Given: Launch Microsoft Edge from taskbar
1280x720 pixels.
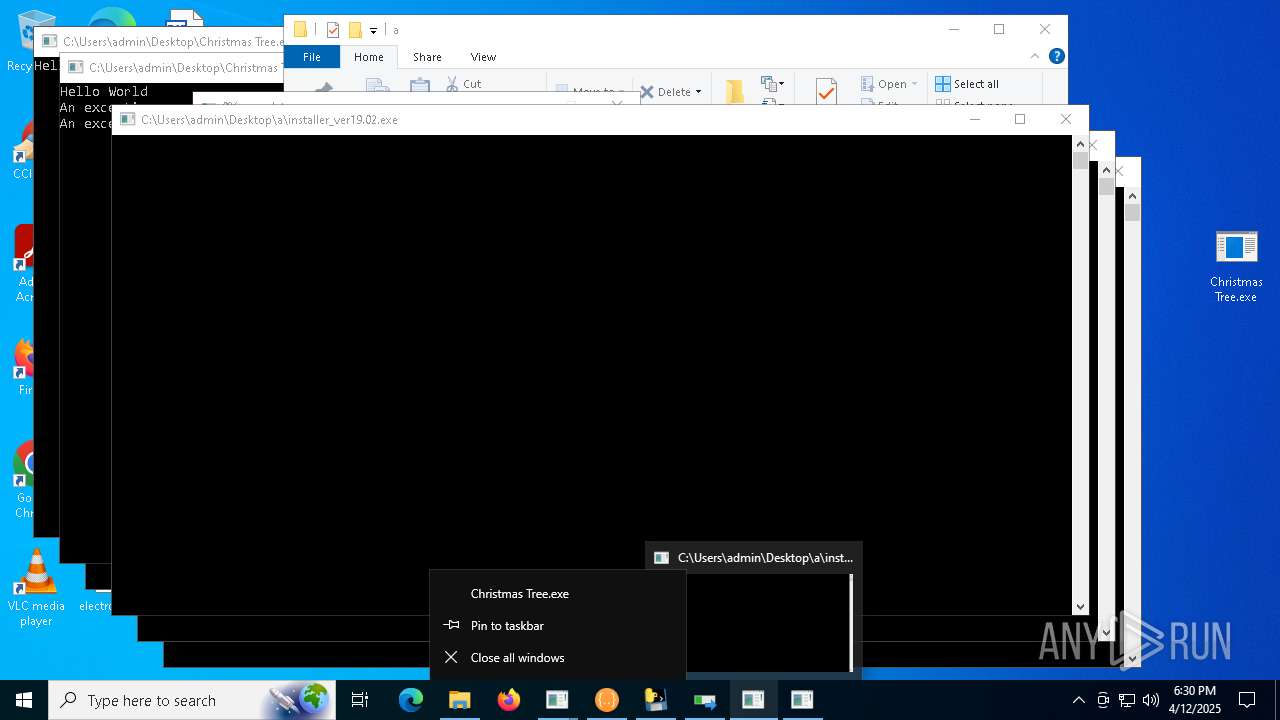Looking at the screenshot, I should 411,700.
